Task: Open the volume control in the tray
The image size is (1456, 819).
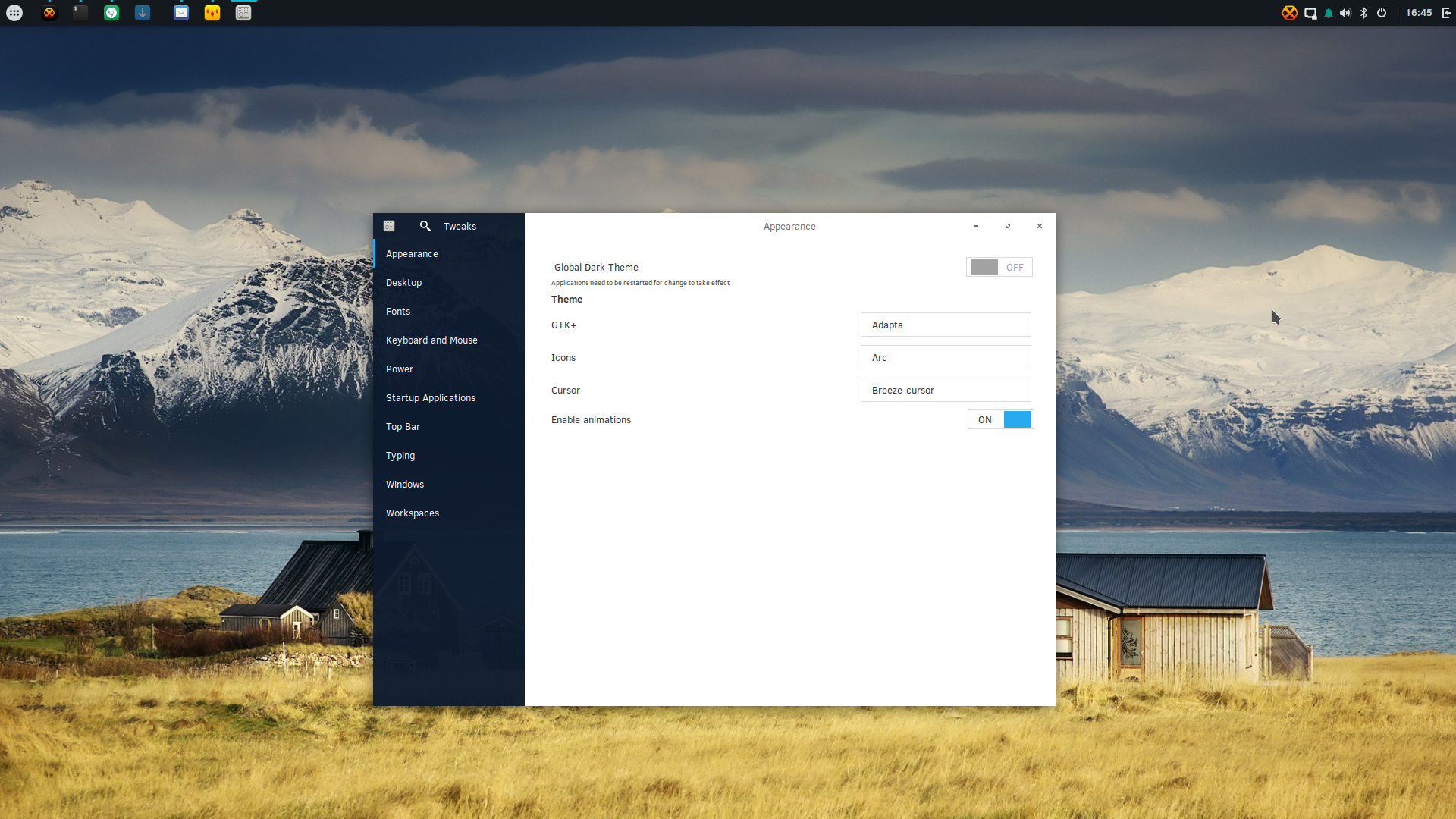Action: 1346,13
